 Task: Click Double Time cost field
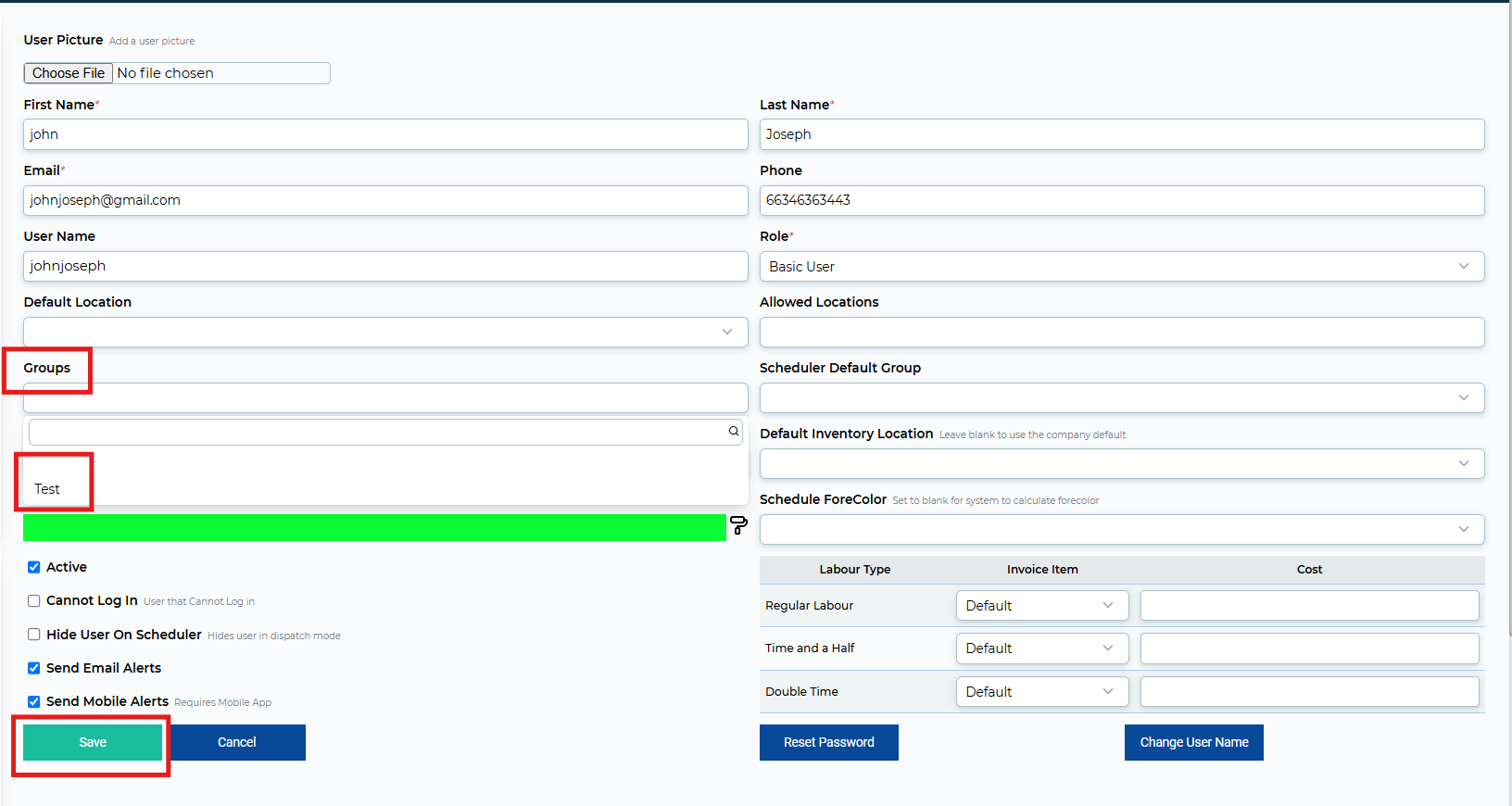pos(1310,692)
